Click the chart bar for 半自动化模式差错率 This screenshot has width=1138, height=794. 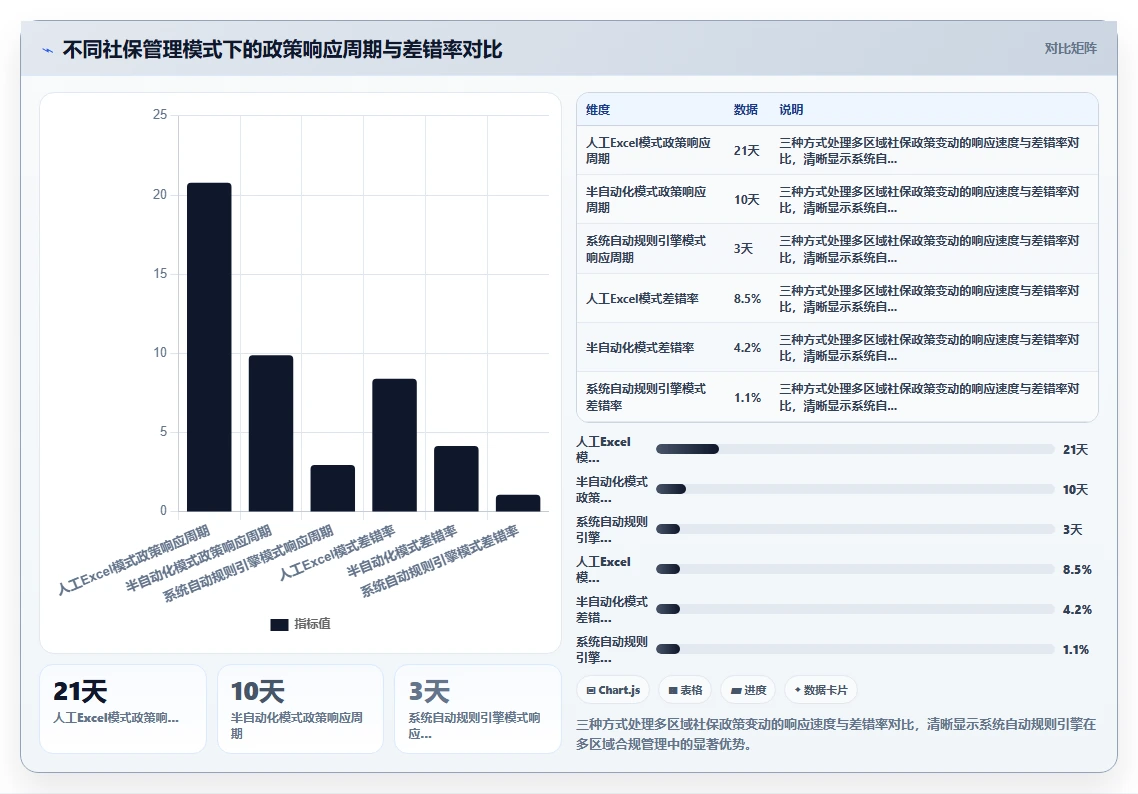[456, 478]
